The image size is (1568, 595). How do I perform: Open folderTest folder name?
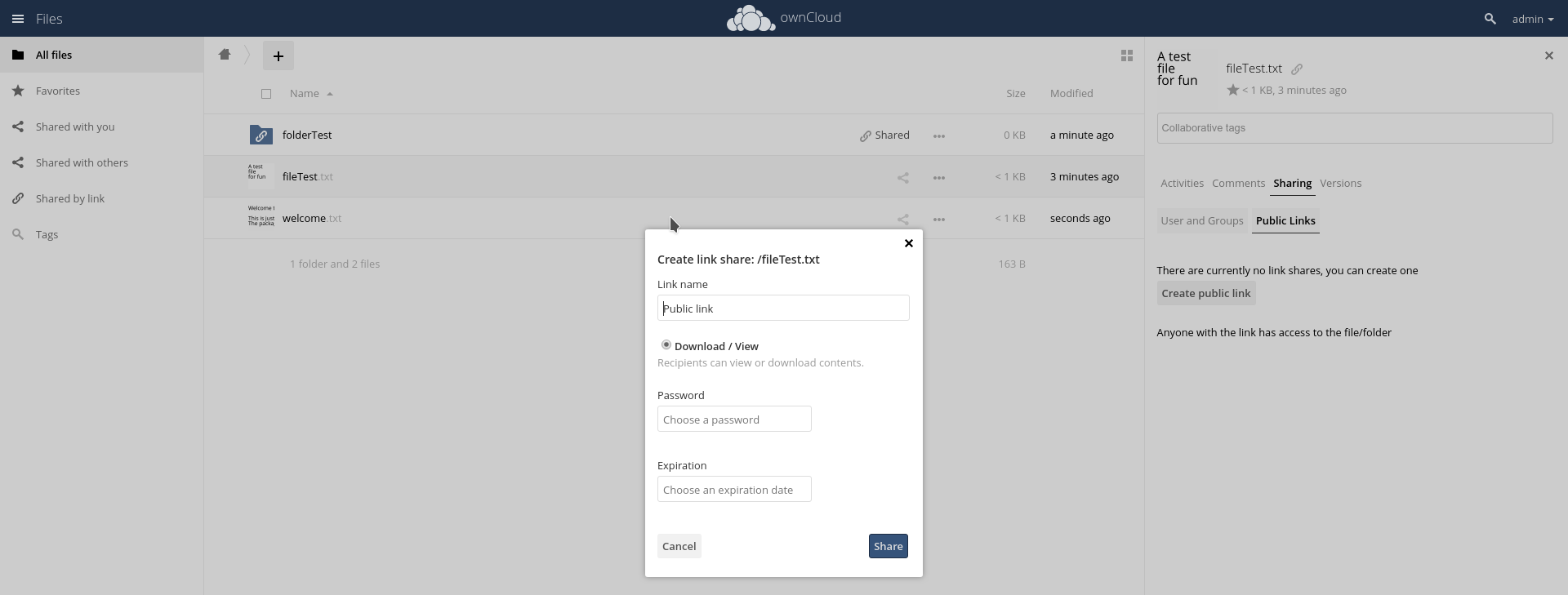click(x=307, y=135)
